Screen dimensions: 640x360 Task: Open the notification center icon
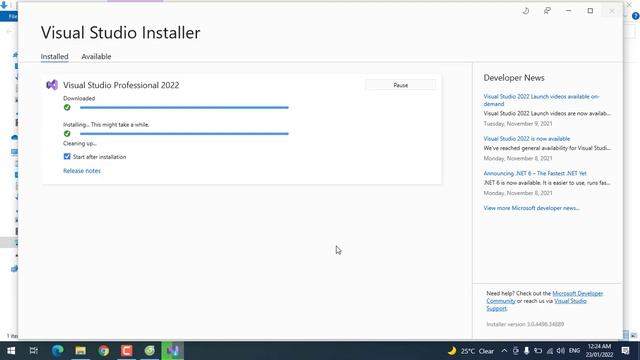625,351
